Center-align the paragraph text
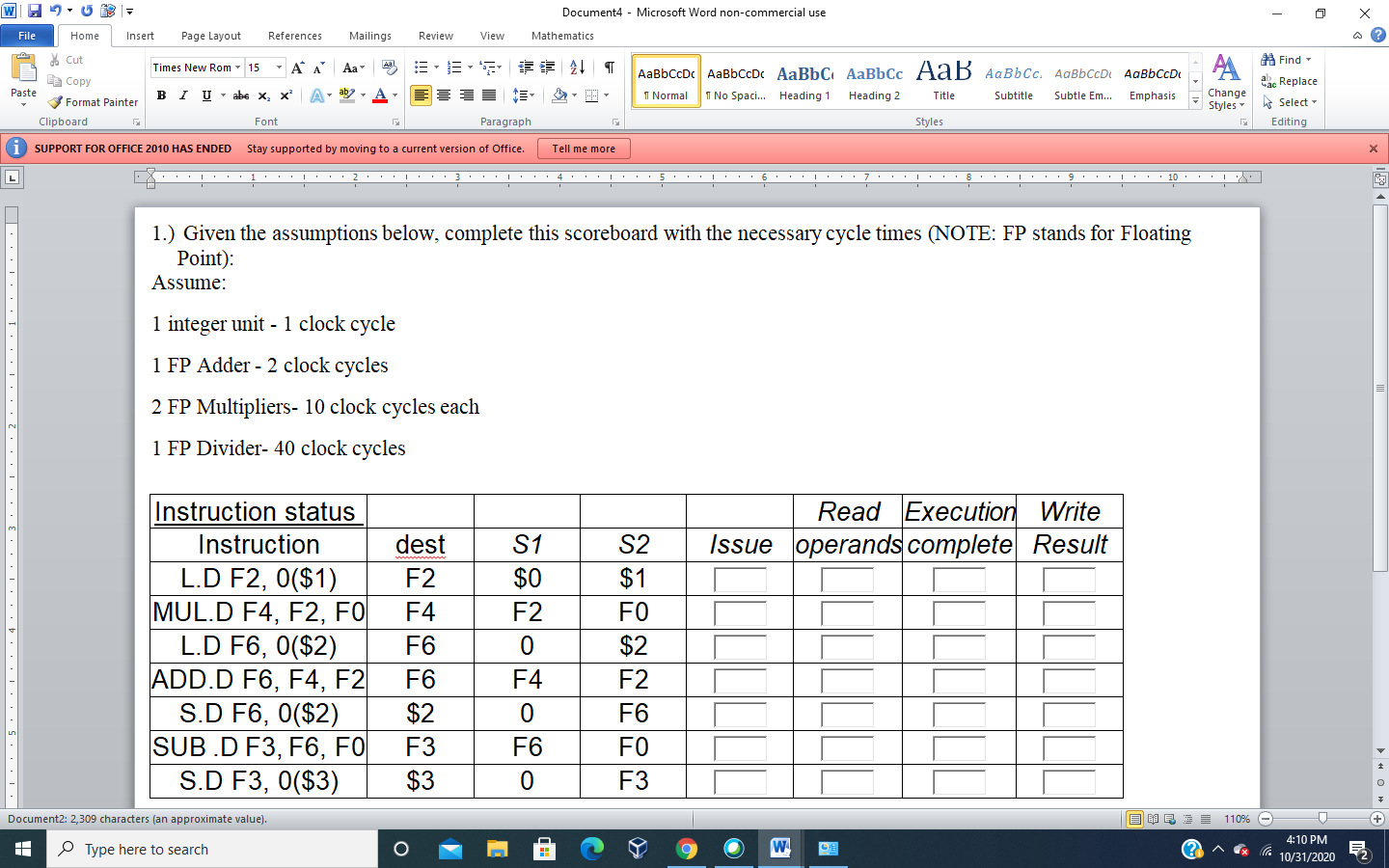Image resolution: width=1389 pixels, height=868 pixels. pyautogui.click(x=444, y=95)
